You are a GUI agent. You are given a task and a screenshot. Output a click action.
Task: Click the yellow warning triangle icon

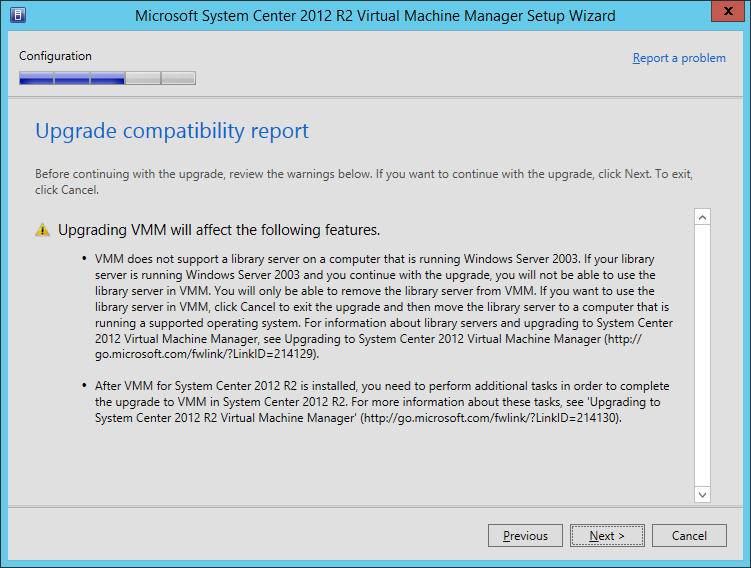43,230
